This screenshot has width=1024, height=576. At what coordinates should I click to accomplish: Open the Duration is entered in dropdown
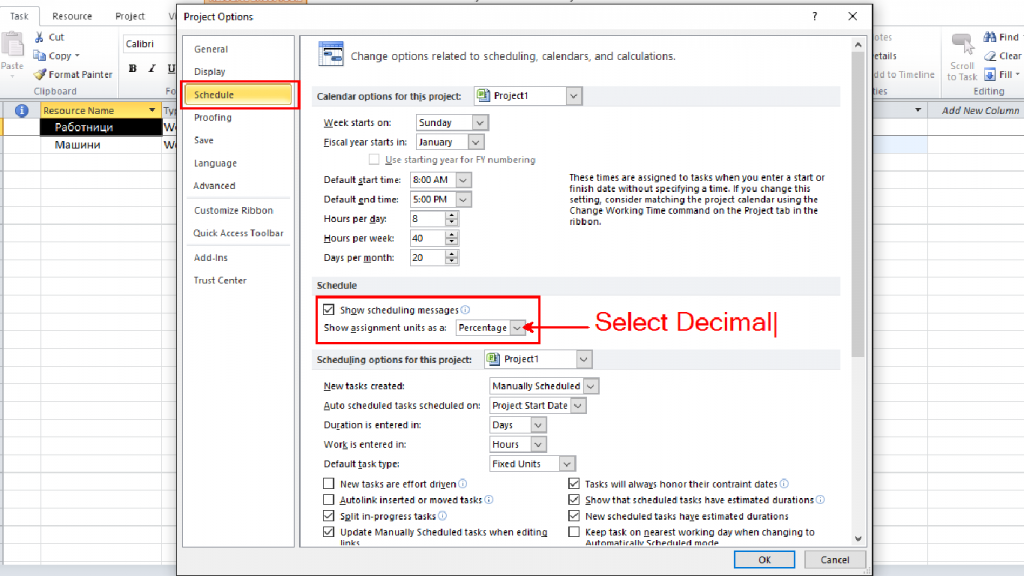(x=538, y=425)
